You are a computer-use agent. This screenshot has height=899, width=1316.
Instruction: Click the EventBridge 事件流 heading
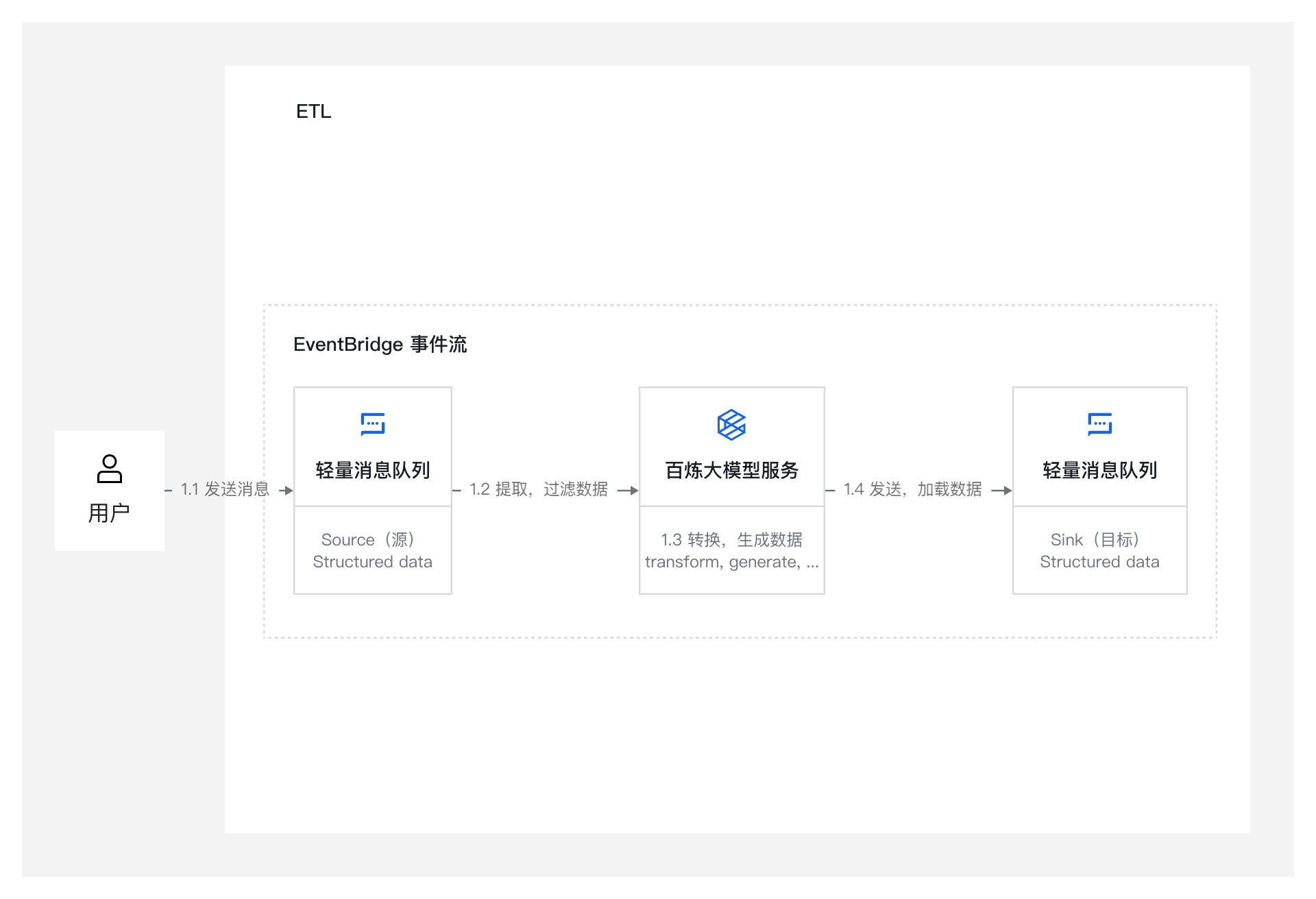[380, 344]
